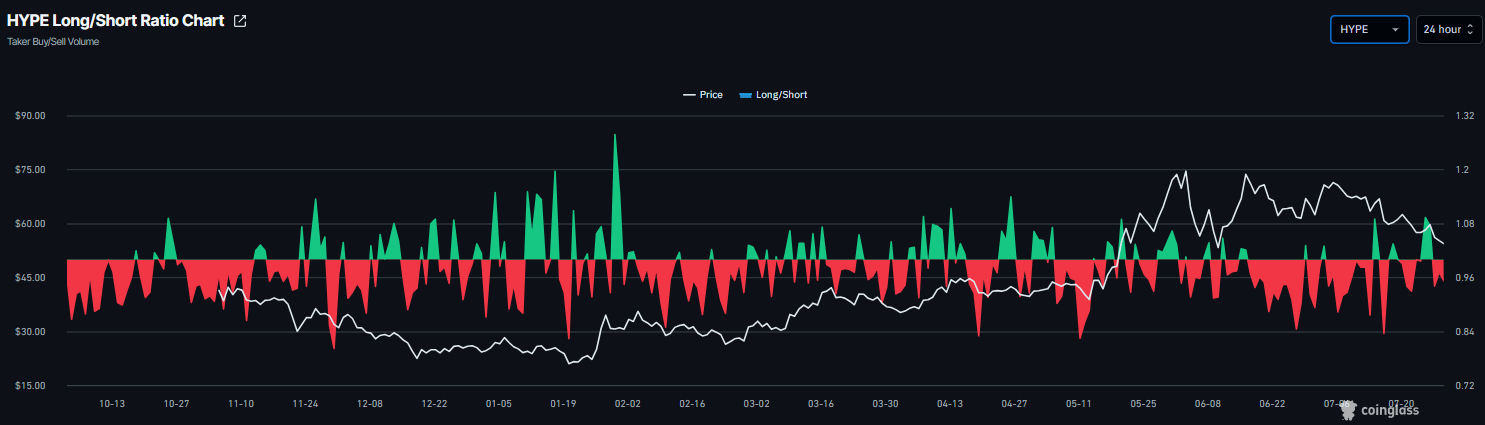Expand the HYPE dropdown arrow

point(1394,30)
